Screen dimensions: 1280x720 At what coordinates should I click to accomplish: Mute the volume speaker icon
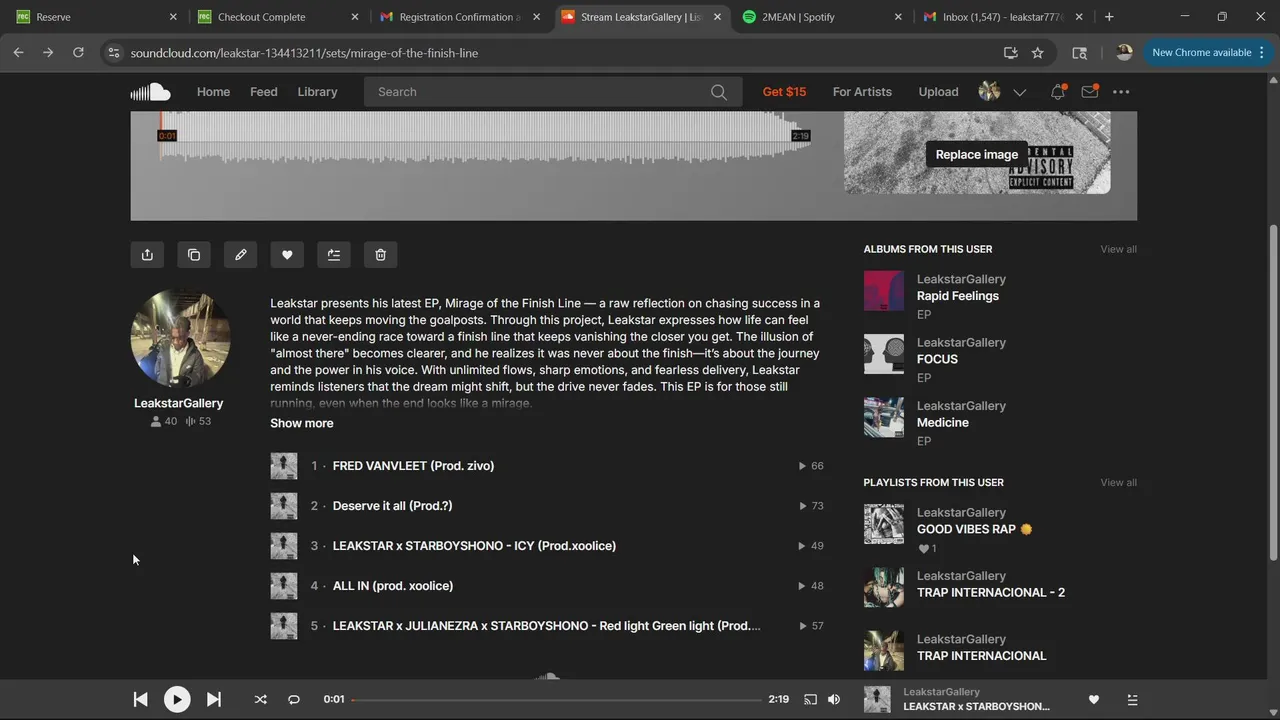pos(834,699)
